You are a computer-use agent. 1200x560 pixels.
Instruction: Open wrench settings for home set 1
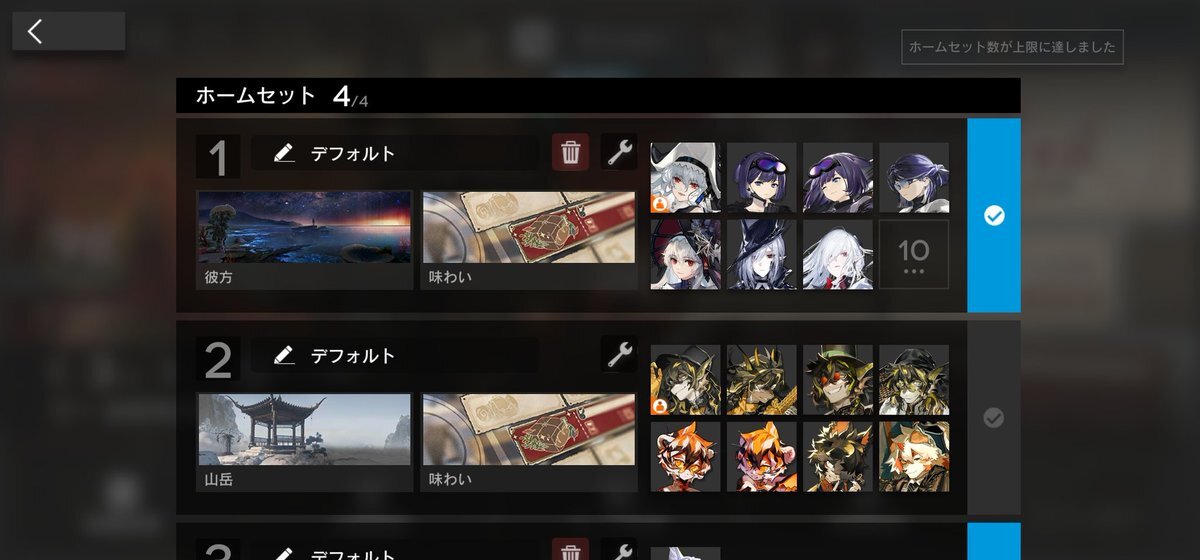coord(620,152)
